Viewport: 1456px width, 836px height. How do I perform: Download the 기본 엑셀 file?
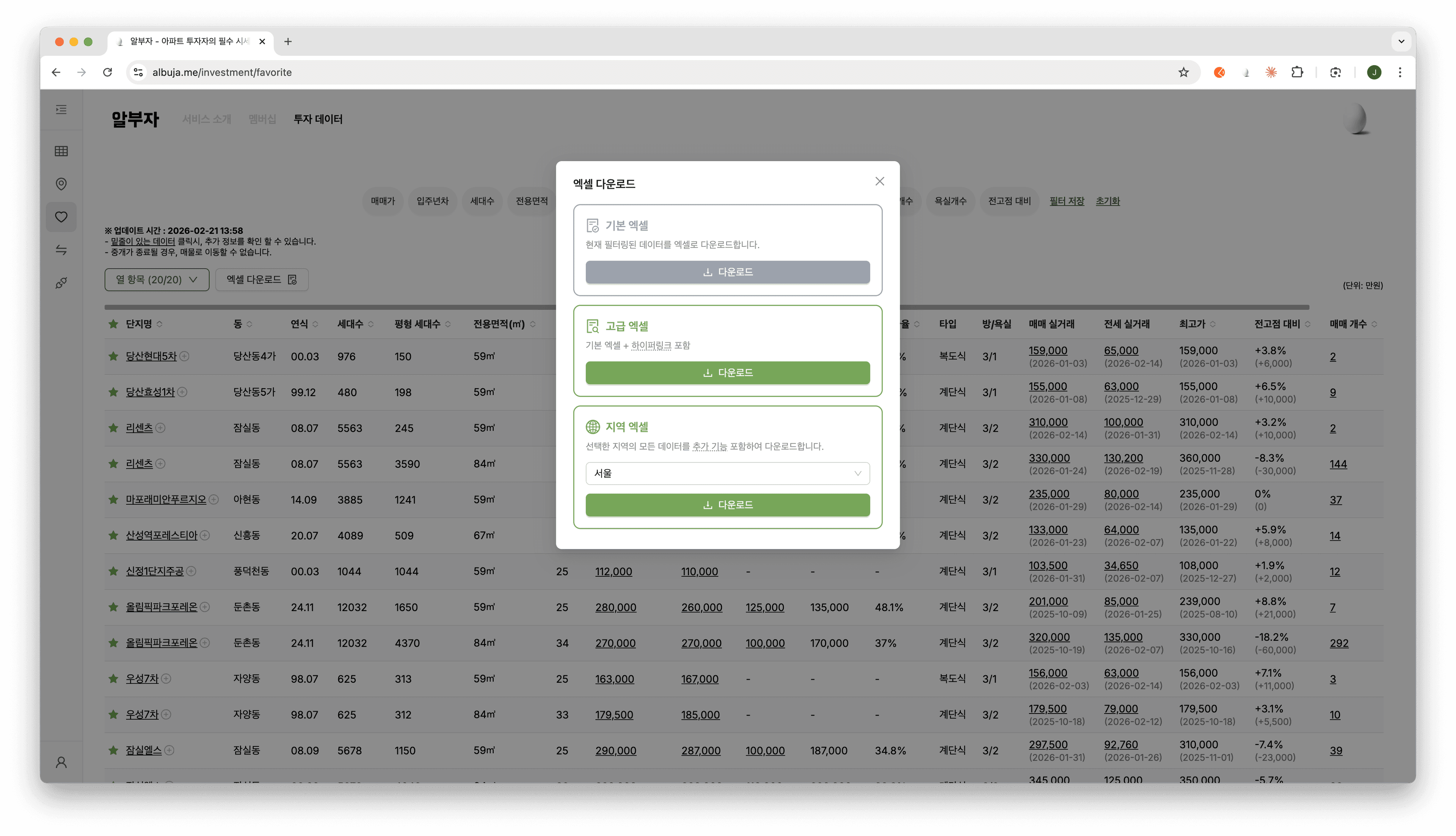point(727,272)
